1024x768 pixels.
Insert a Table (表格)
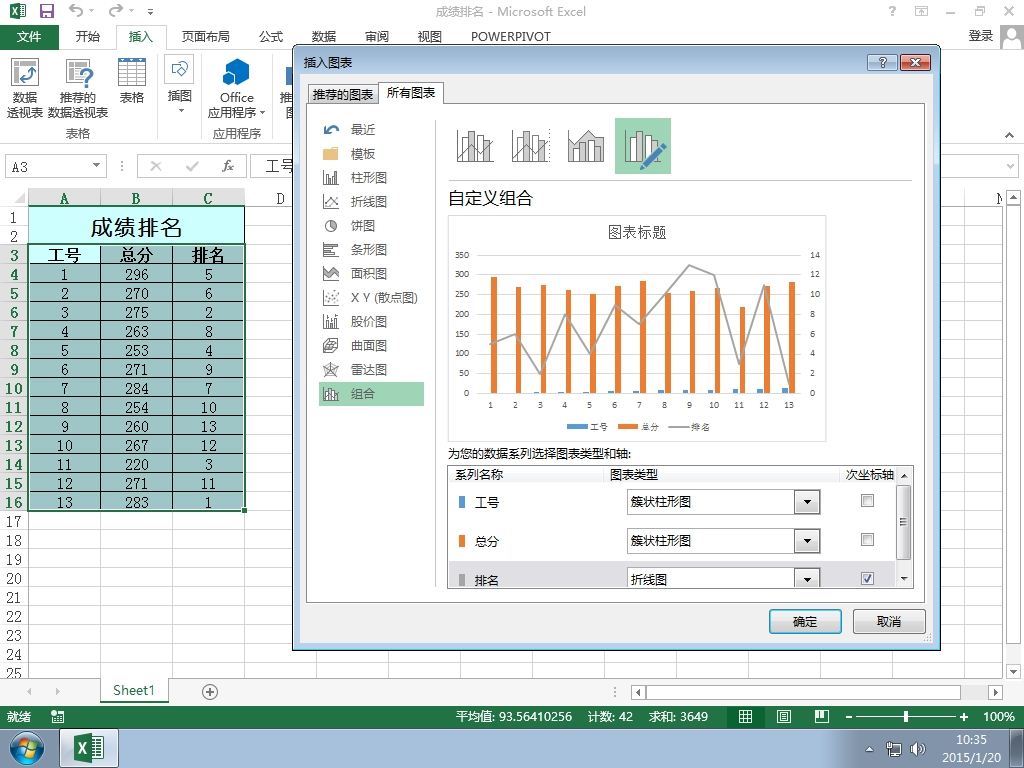[x=131, y=81]
